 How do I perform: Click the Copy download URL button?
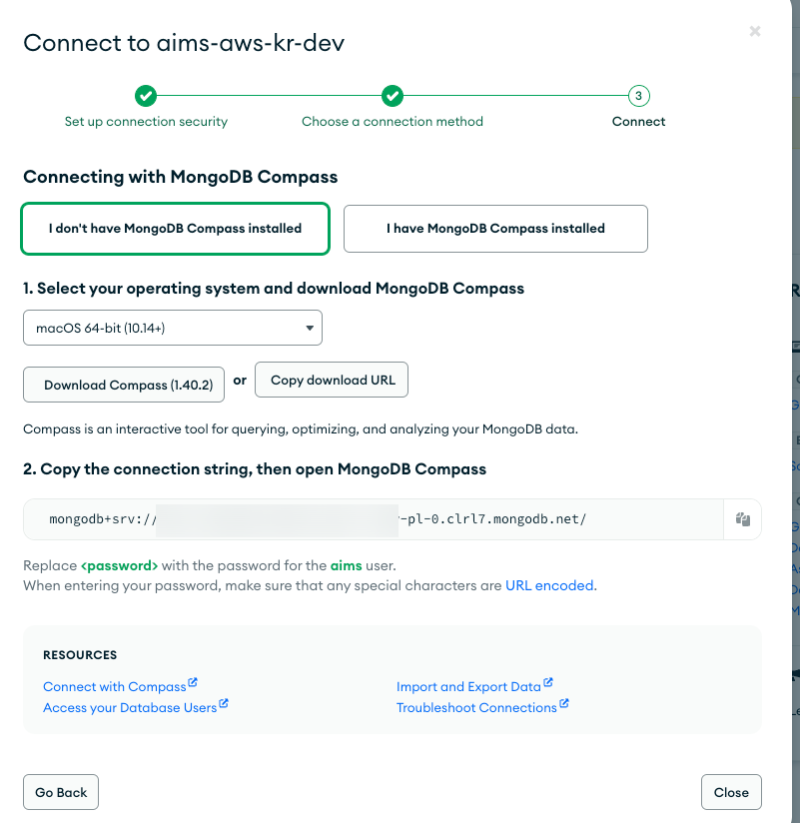point(332,380)
